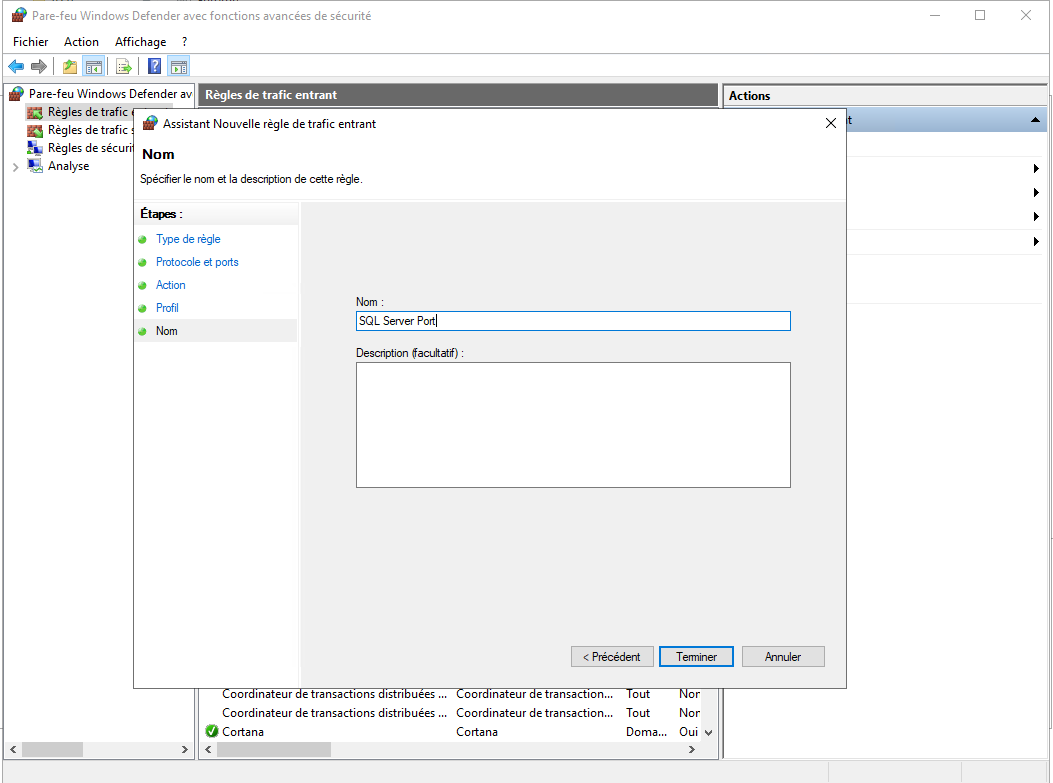This screenshot has height=783, width=1053.
Task: Click the up one level folder icon
Action: pos(69,67)
